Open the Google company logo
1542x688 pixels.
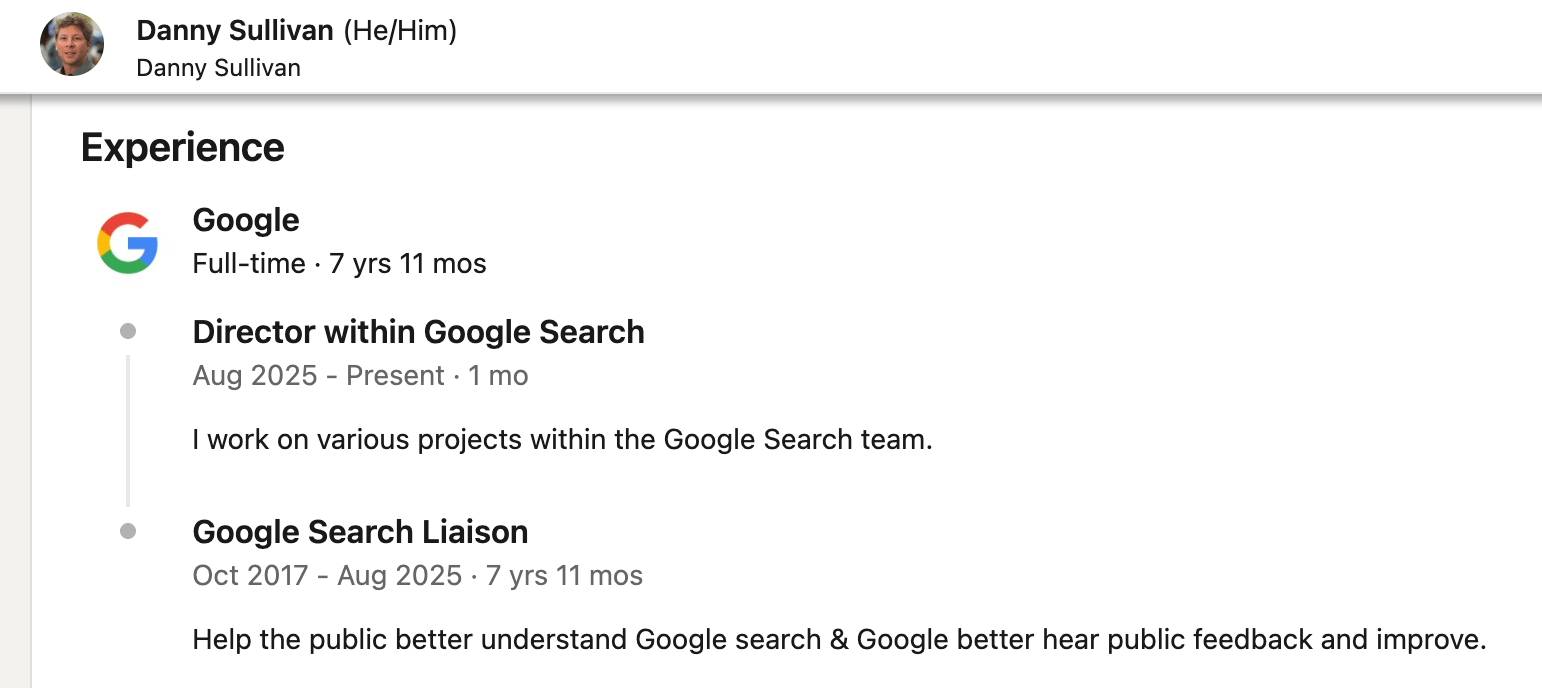click(x=127, y=243)
